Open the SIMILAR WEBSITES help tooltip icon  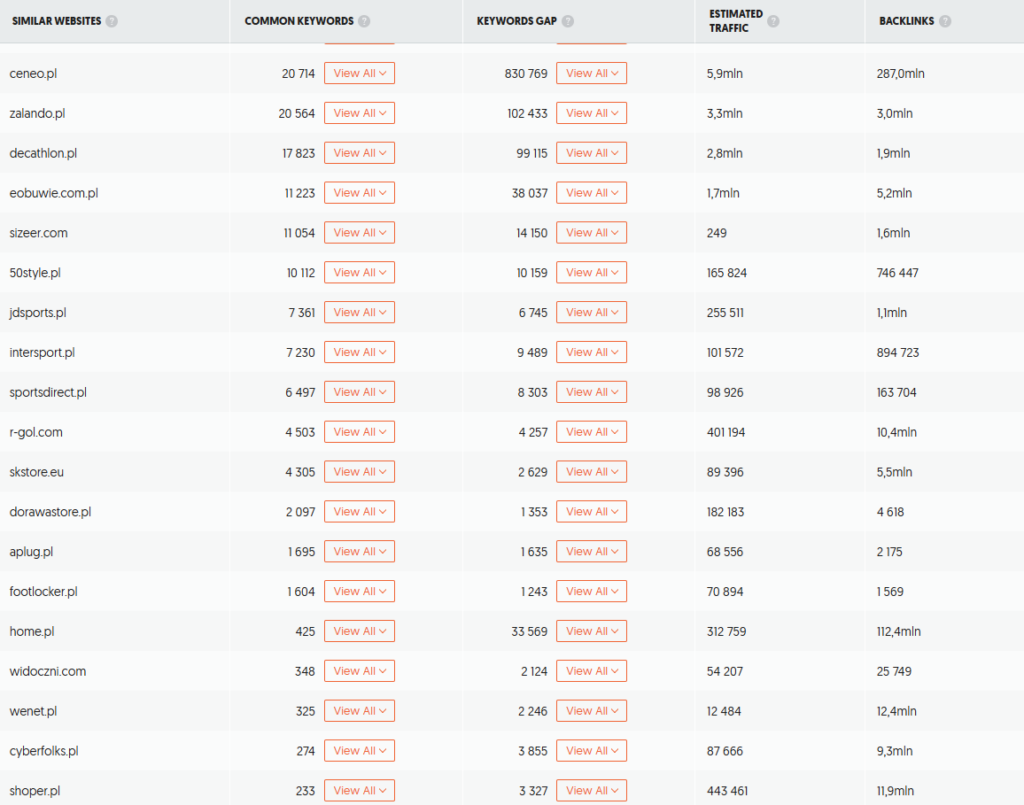point(110,19)
